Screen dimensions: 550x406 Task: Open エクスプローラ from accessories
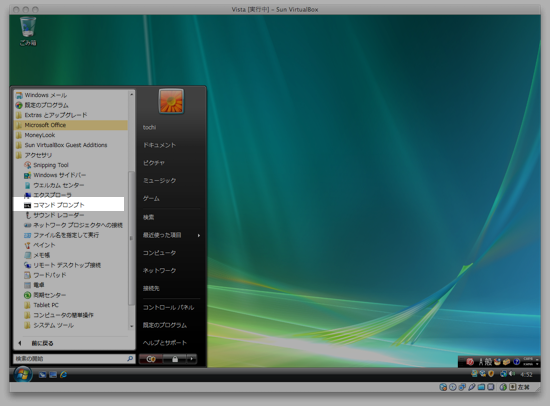71,194
